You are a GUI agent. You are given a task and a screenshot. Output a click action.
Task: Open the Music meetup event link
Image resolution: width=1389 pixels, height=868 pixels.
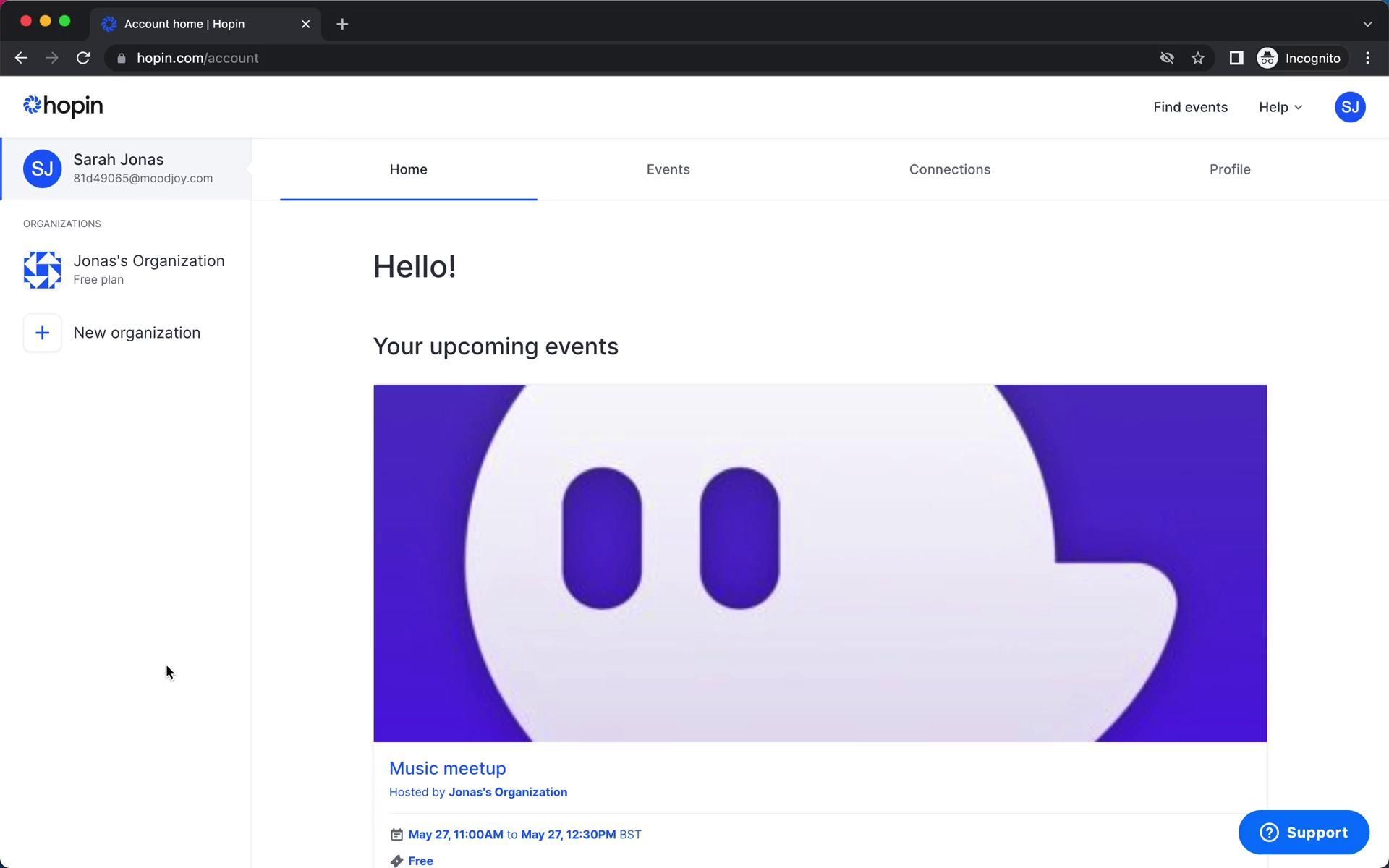click(x=447, y=768)
